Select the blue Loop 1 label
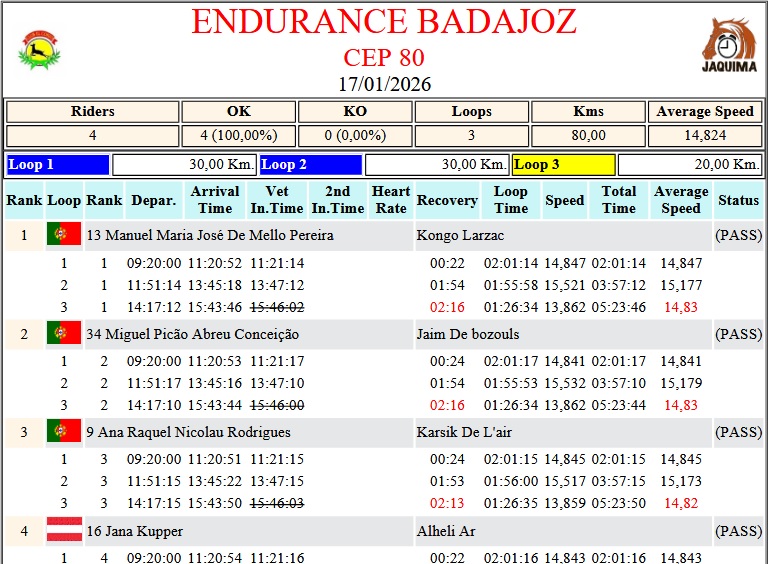The height and width of the screenshot is (564, 768). click(57, 165)
